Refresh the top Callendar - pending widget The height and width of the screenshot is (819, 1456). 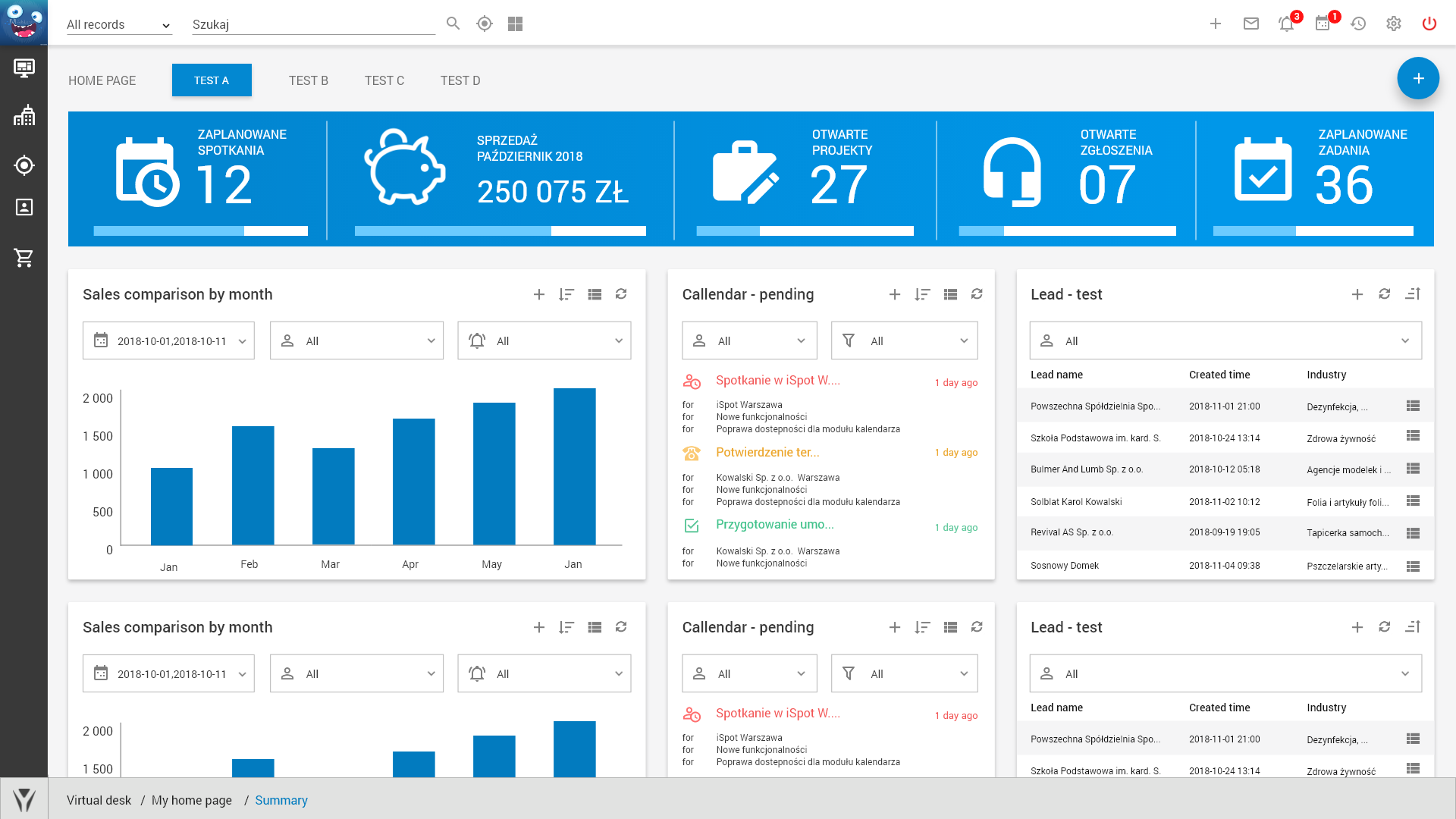click(x=977, y=294)
